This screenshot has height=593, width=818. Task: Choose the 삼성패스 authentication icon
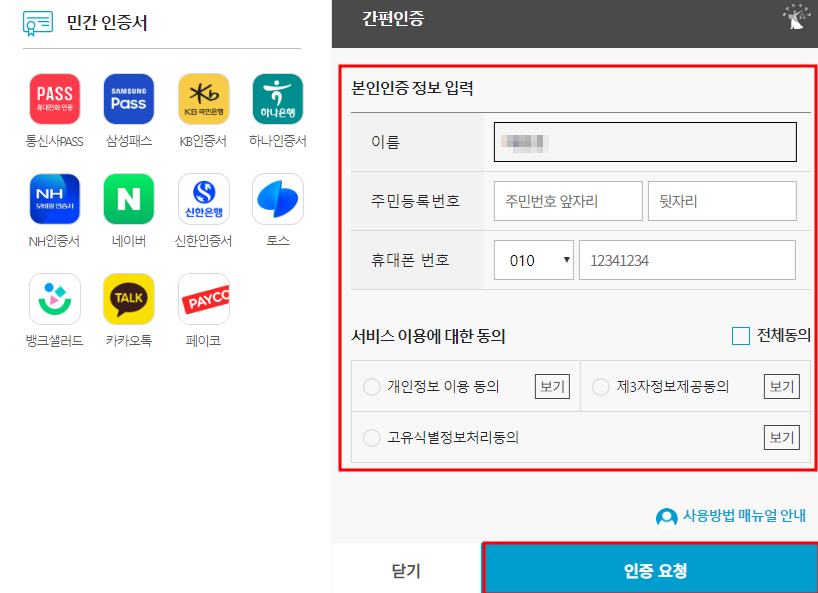[x=129, y=98]
